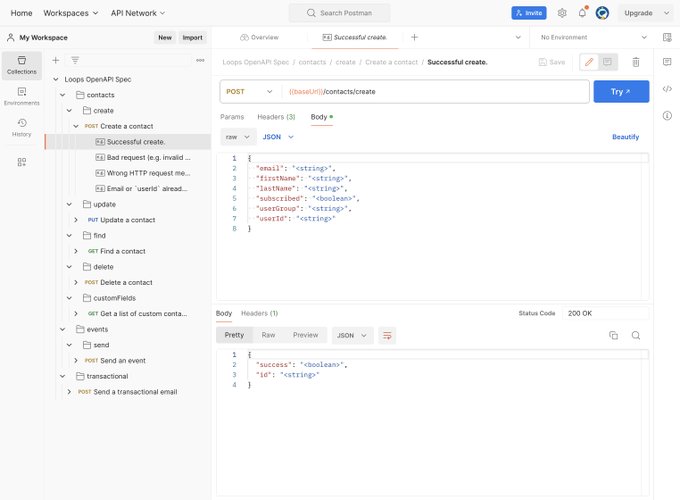Open the environment quick look icon
Image resolution: width=680 pixels, height=500 pixels.
click(667, 37)
